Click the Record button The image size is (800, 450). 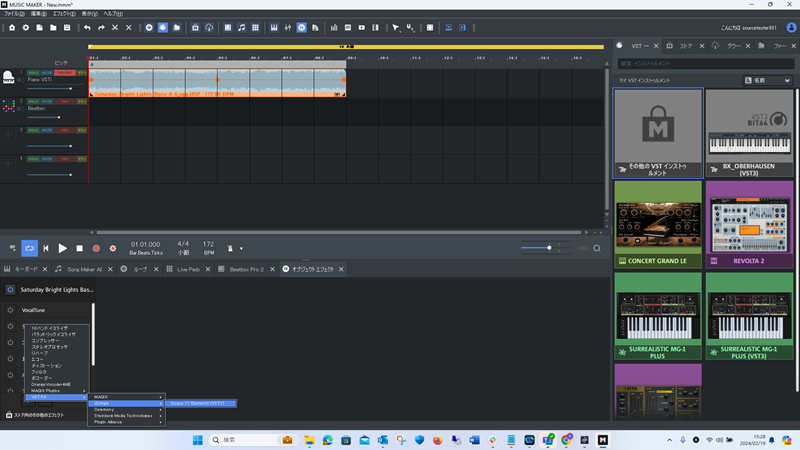point(96,248)
